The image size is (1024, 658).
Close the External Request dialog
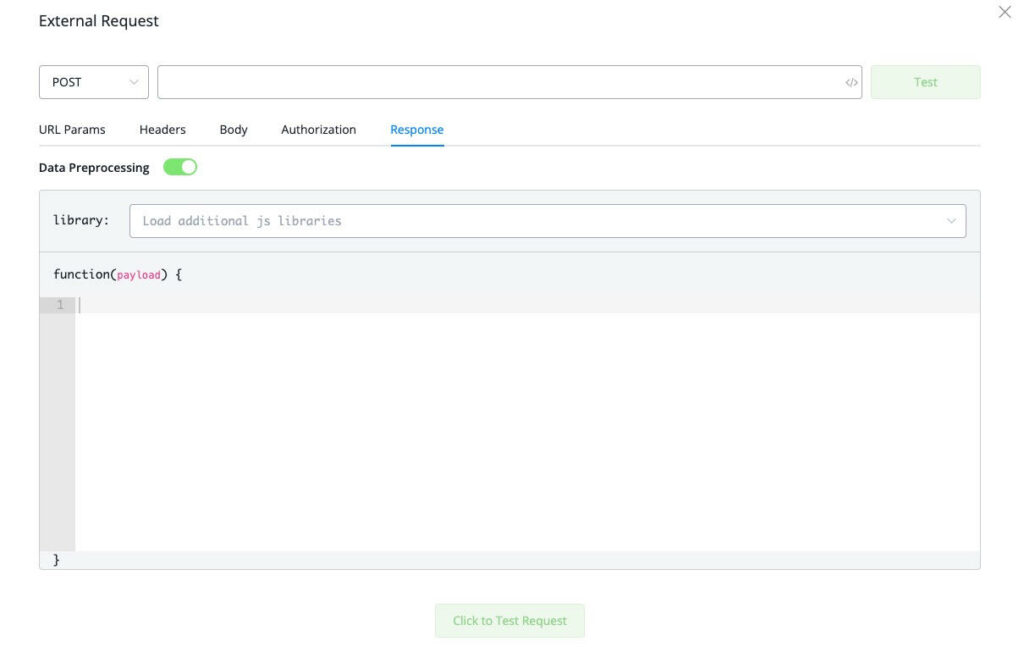1005,12
